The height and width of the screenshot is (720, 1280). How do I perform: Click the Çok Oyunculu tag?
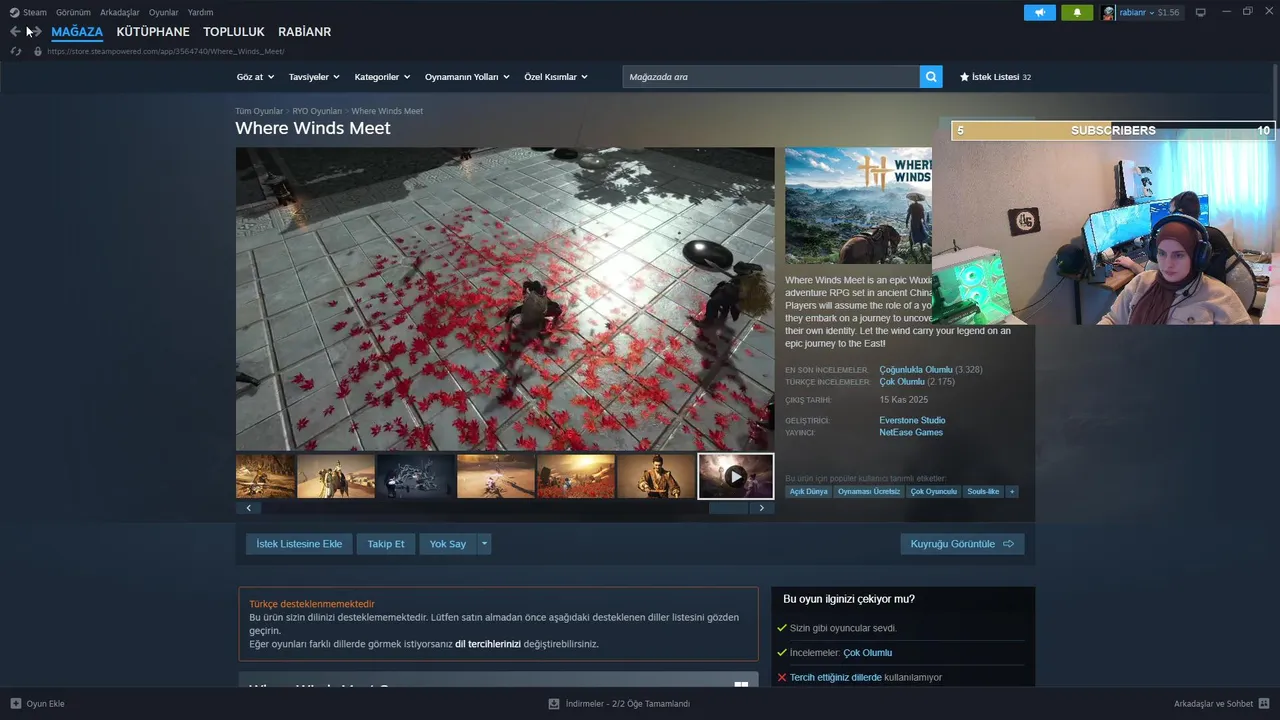934,492
